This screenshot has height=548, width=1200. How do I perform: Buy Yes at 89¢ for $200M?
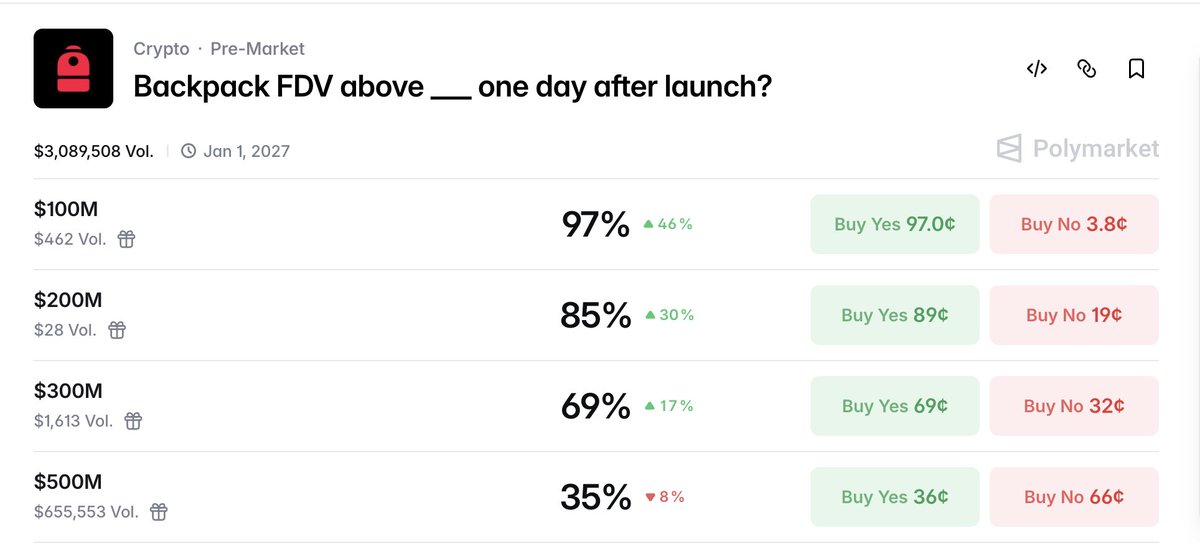pyautogui.click(x=894, y=315)
